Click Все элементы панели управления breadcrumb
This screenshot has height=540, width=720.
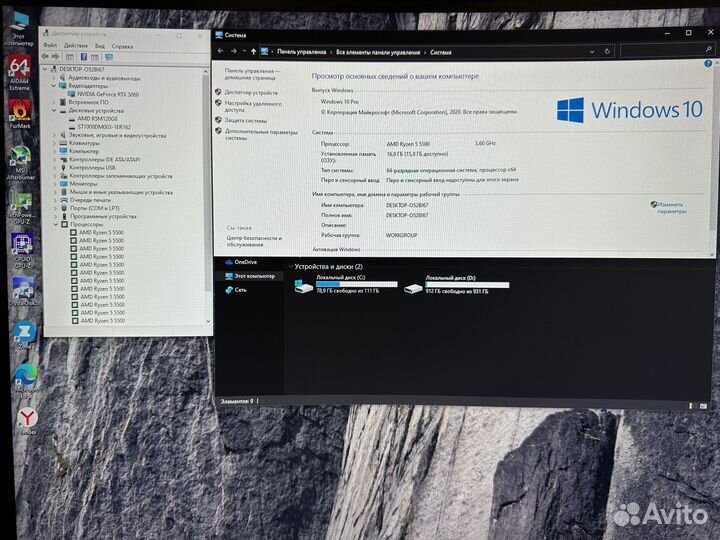point(378,52)
